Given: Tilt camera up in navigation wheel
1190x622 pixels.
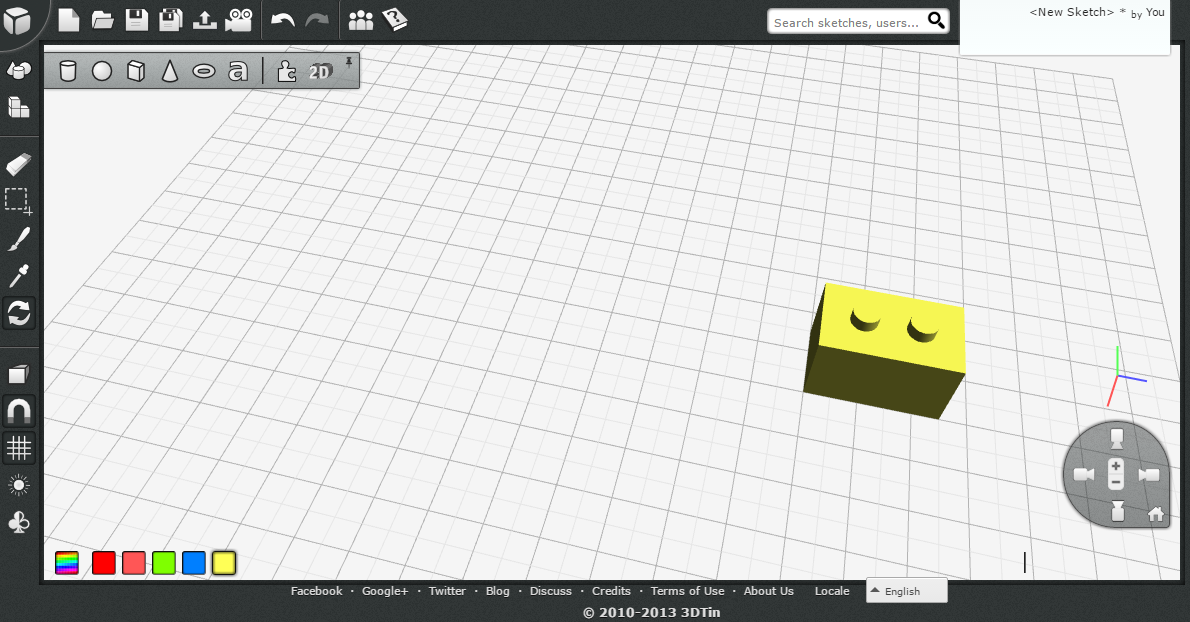Looking at the screenshot, I should [x=1116, y=439].
